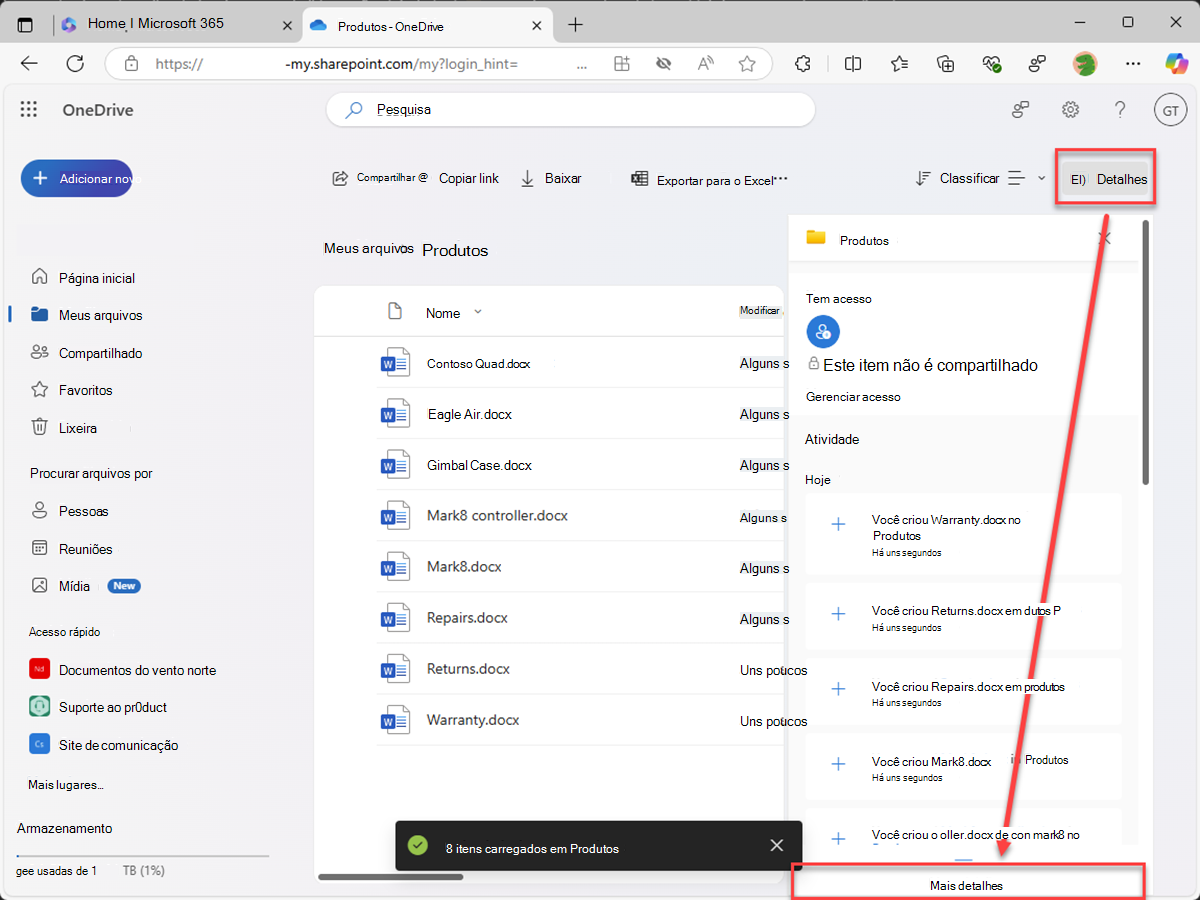
Task: Browse files by Reuniões
Action: 72,549
